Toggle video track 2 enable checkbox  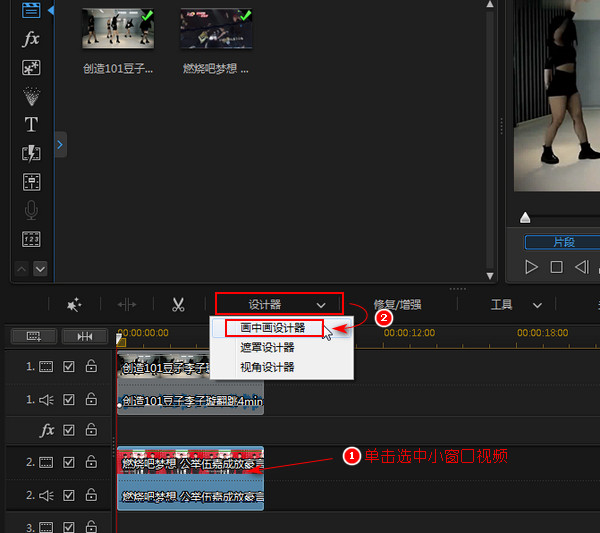click(x=68, y=462)
